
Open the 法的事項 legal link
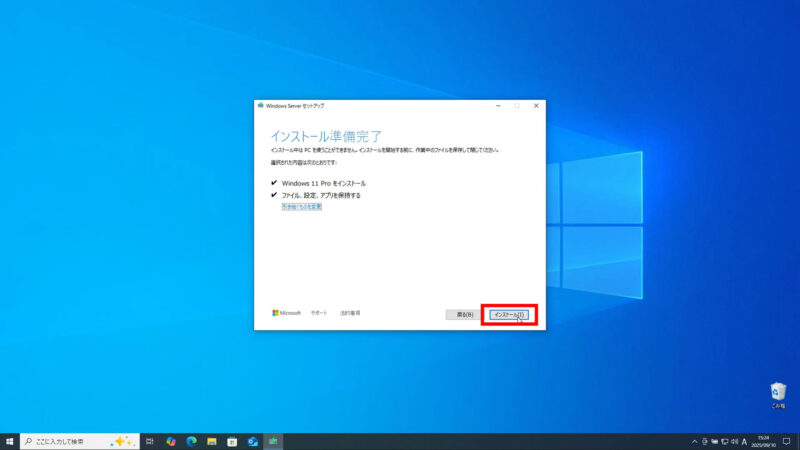click(x=350, y=313)
